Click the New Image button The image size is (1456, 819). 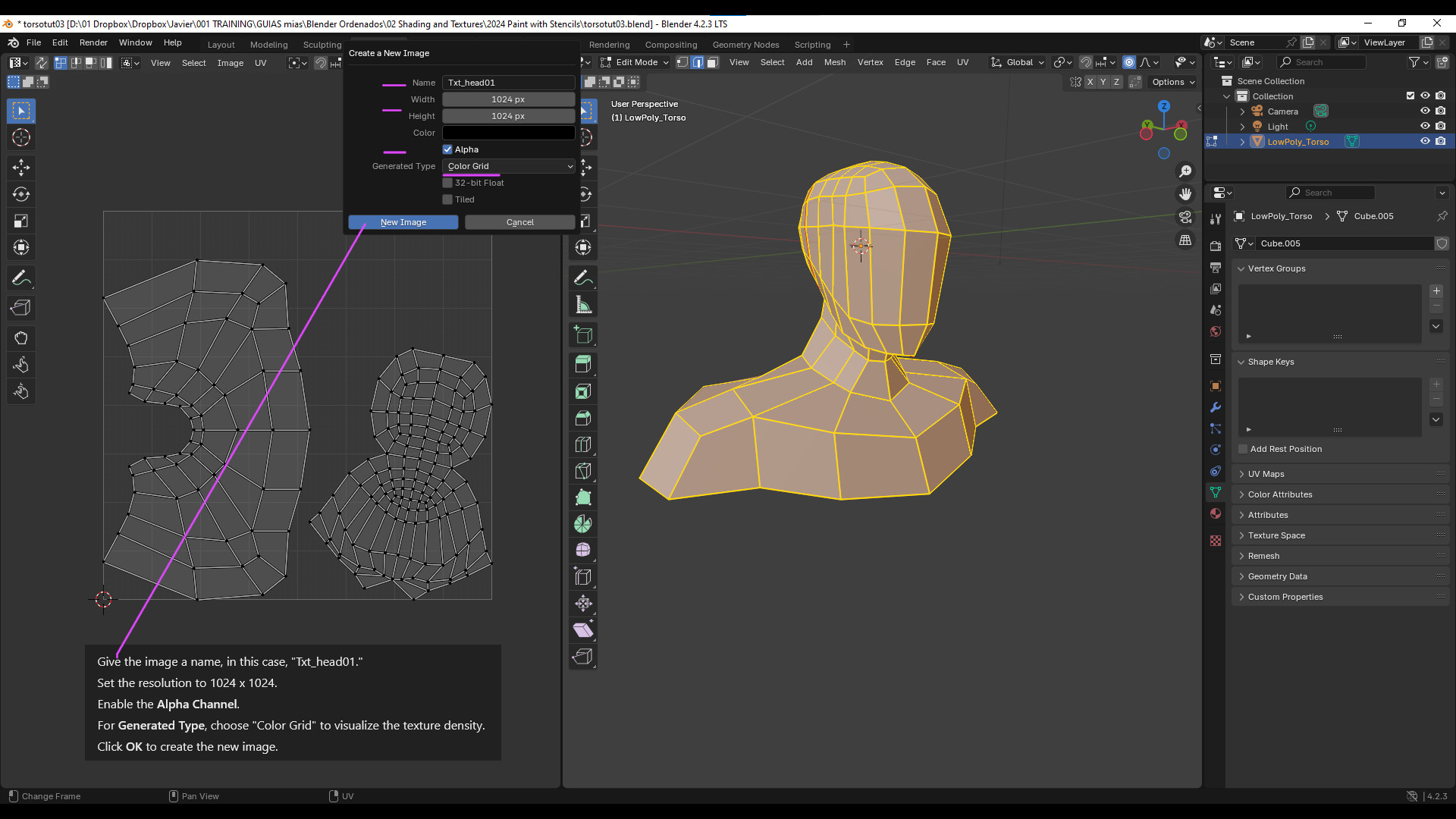tap(403, 222)
